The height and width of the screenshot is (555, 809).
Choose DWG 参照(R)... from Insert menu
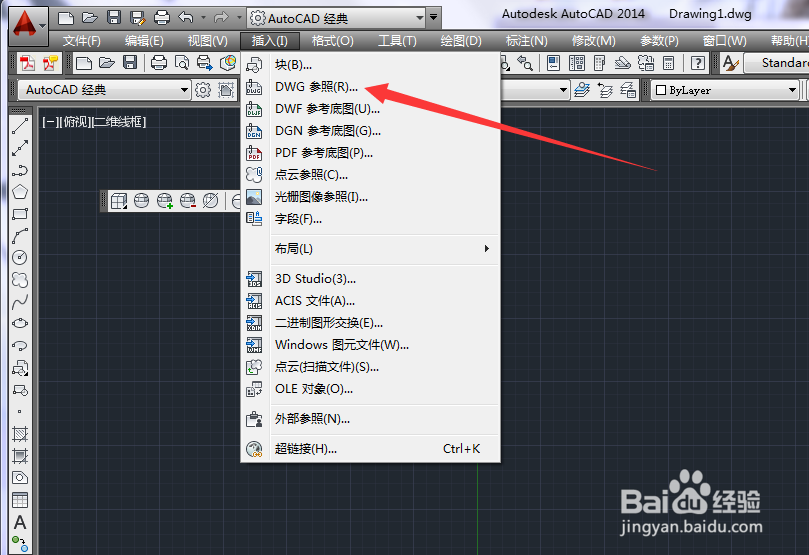click(370, 87)
